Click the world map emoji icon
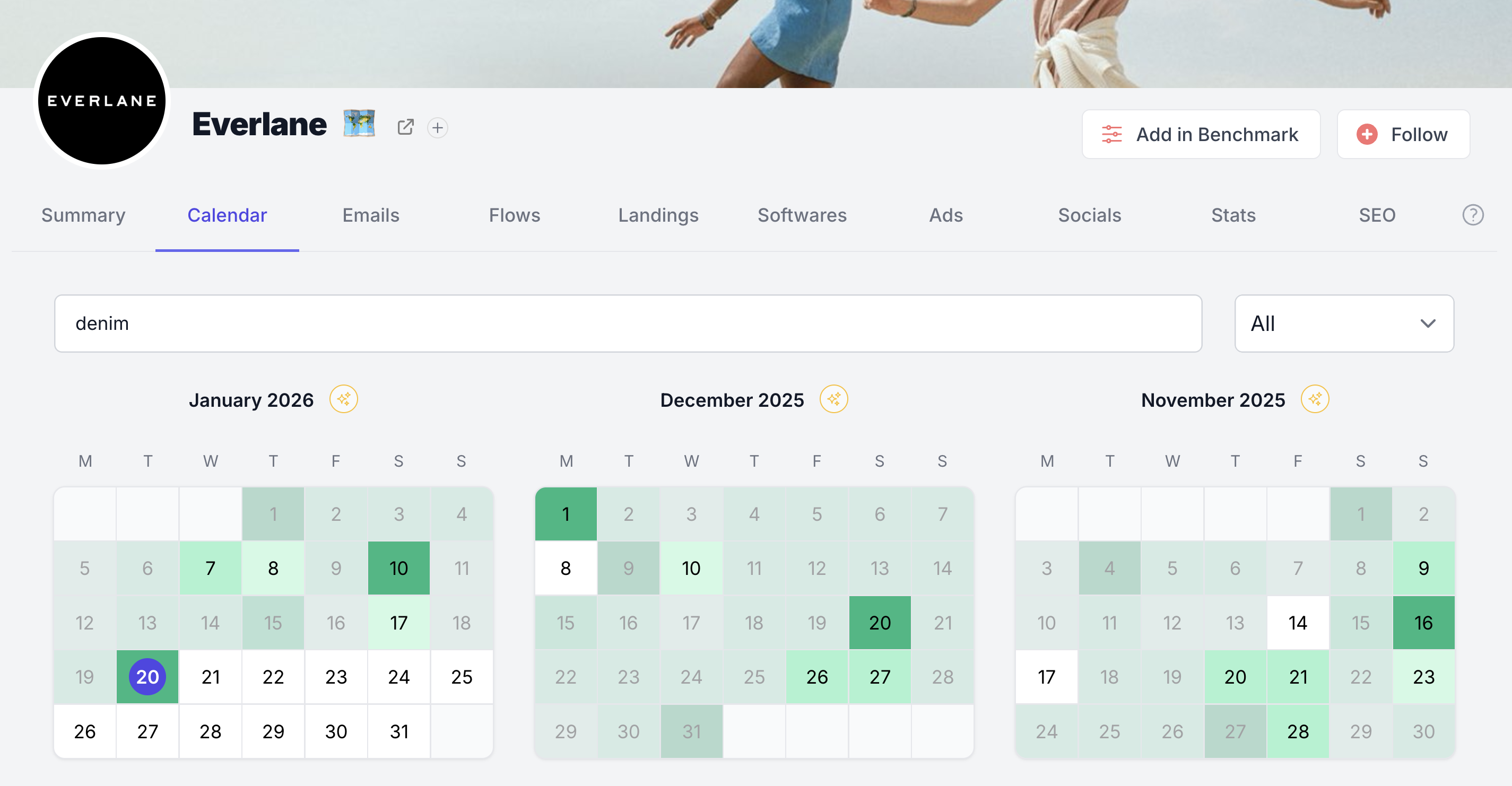The width and height of the screenshot is (1512, 786). click(x=359, y=124)
